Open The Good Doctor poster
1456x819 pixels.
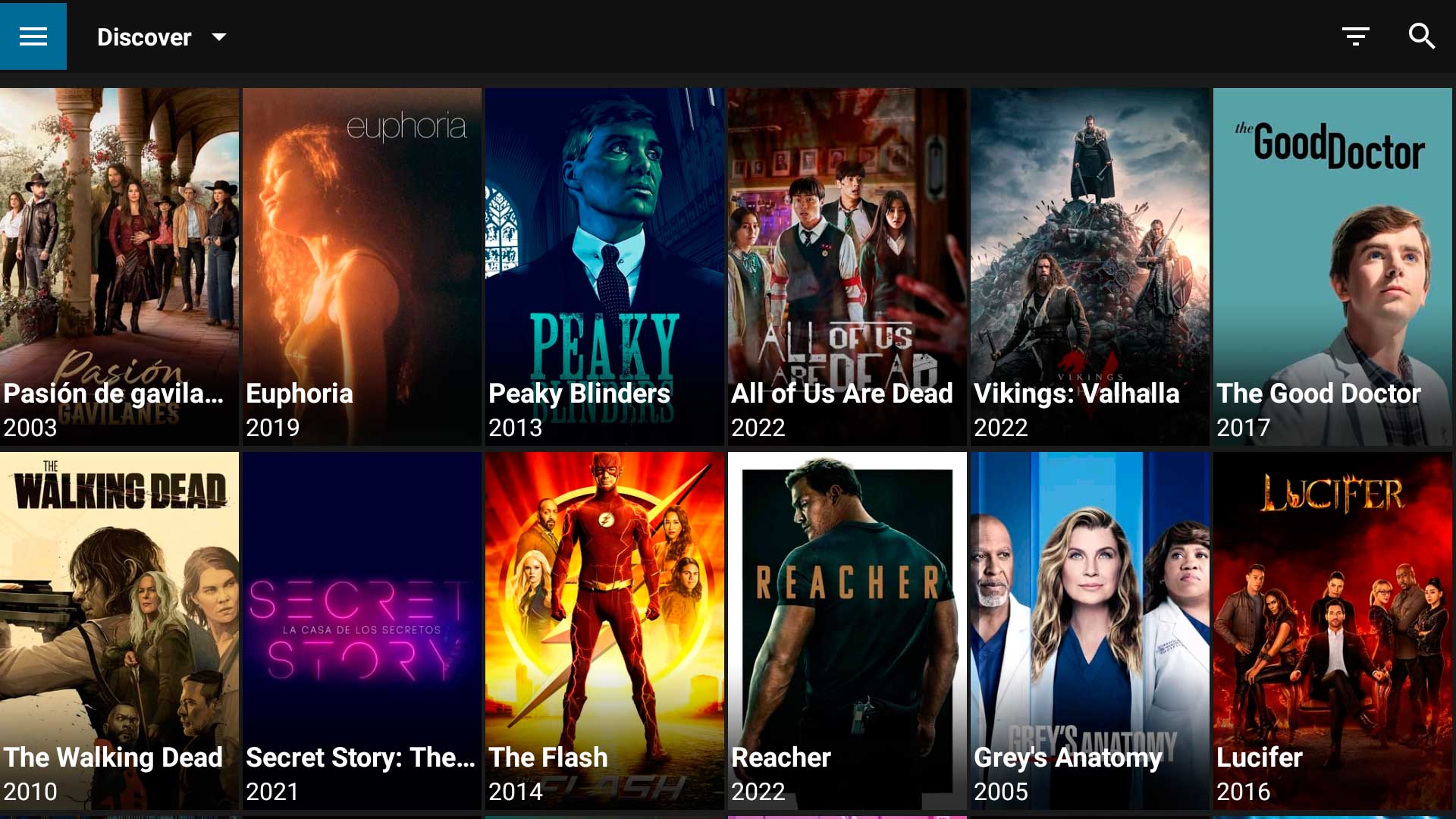coord(1332,267)
